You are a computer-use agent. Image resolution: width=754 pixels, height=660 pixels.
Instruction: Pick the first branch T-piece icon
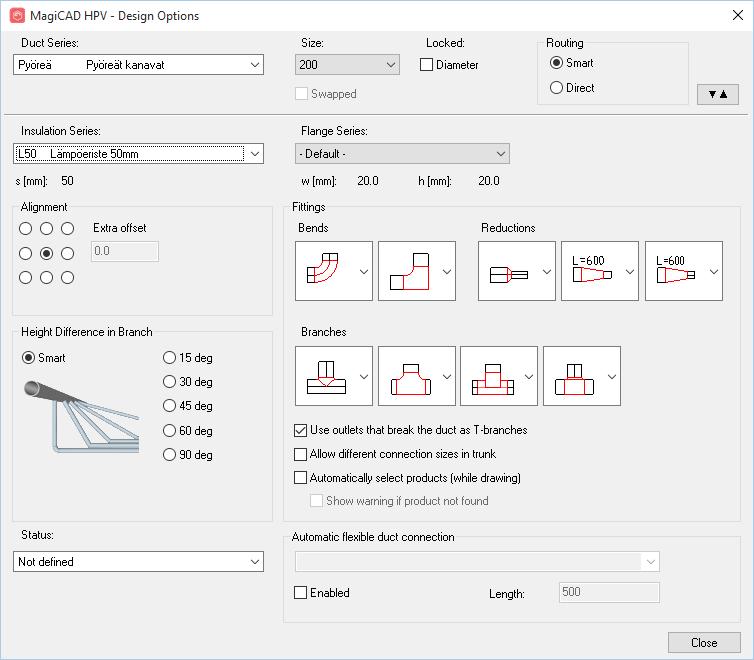click(x=326, y=377)
